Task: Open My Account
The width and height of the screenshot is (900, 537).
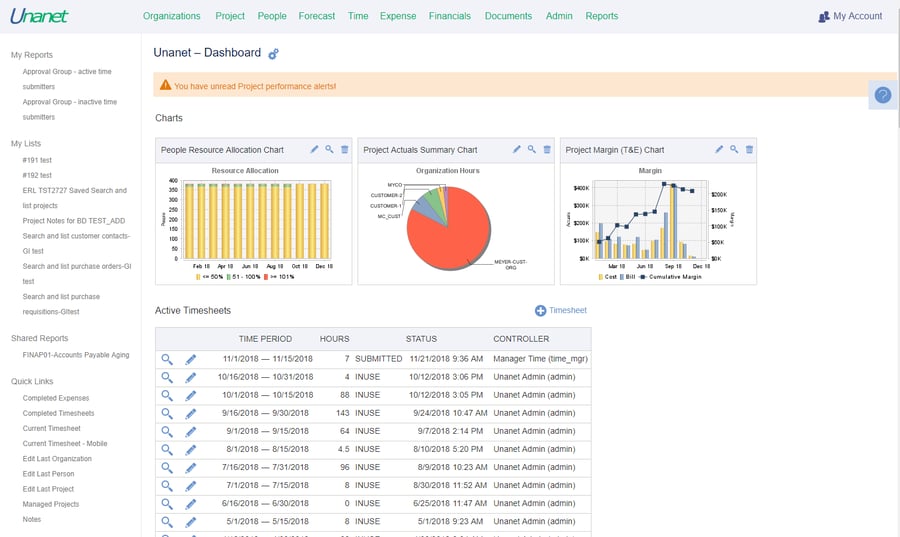Action: (851, 16)
